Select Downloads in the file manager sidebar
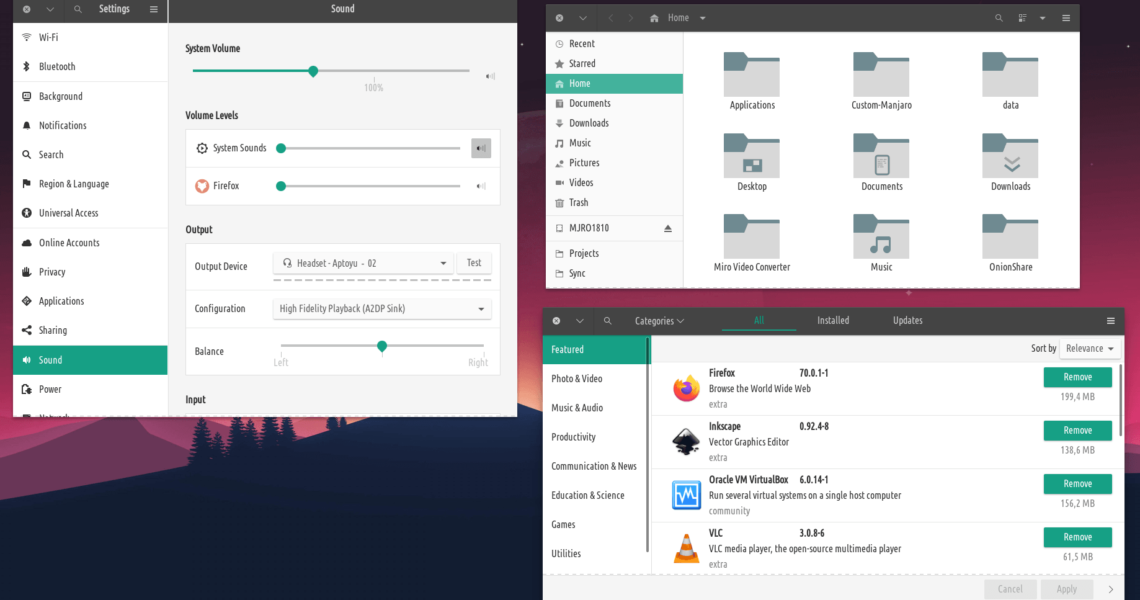Image resolution: width=1140 pixels, height=600 pixels. click(x=588, y=123)
